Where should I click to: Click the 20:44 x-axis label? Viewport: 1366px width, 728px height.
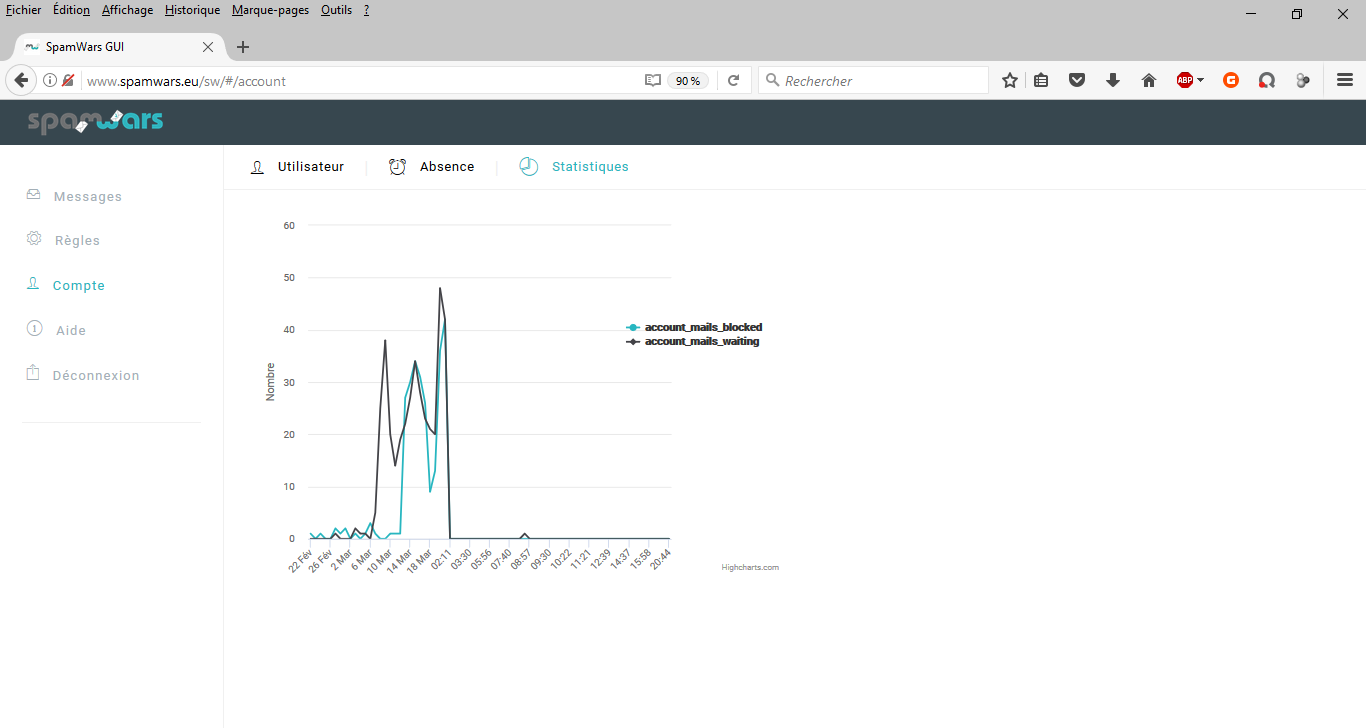(x=660, y=559)
